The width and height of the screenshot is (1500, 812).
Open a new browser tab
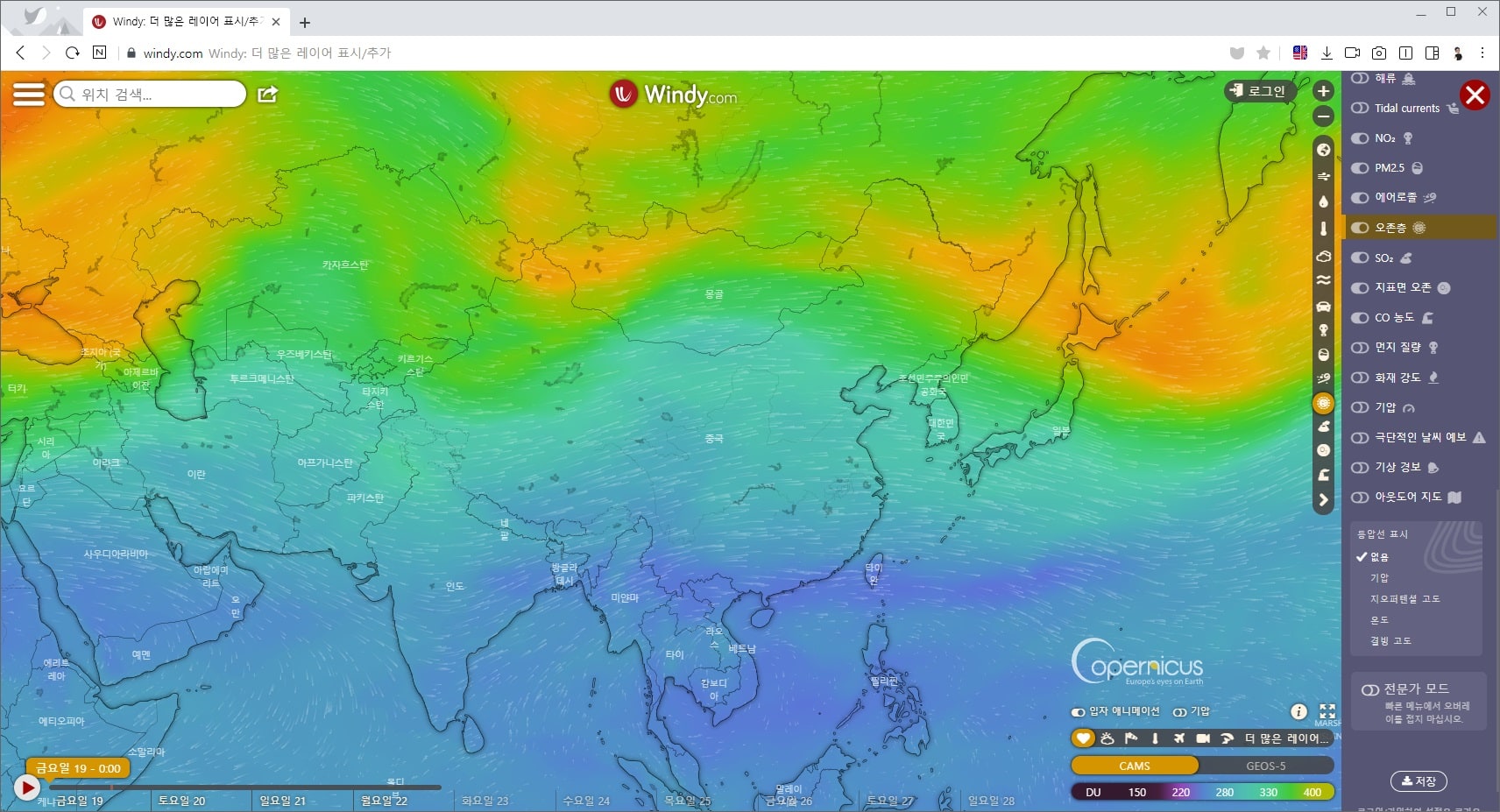click(x=305, y=23)
